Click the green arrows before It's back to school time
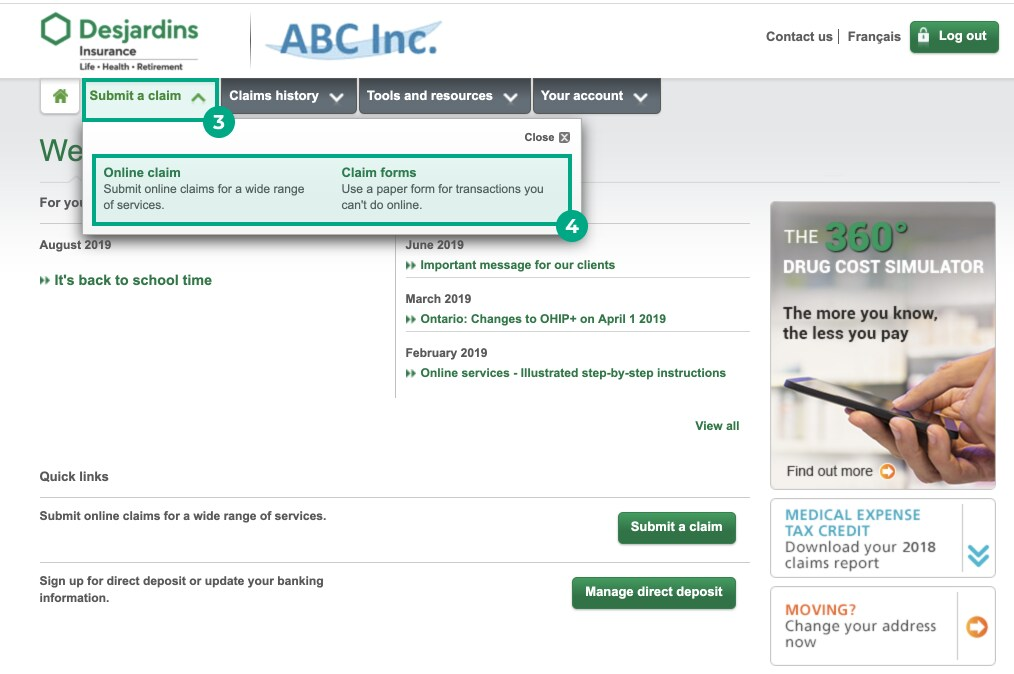 [x=44, y=280]
